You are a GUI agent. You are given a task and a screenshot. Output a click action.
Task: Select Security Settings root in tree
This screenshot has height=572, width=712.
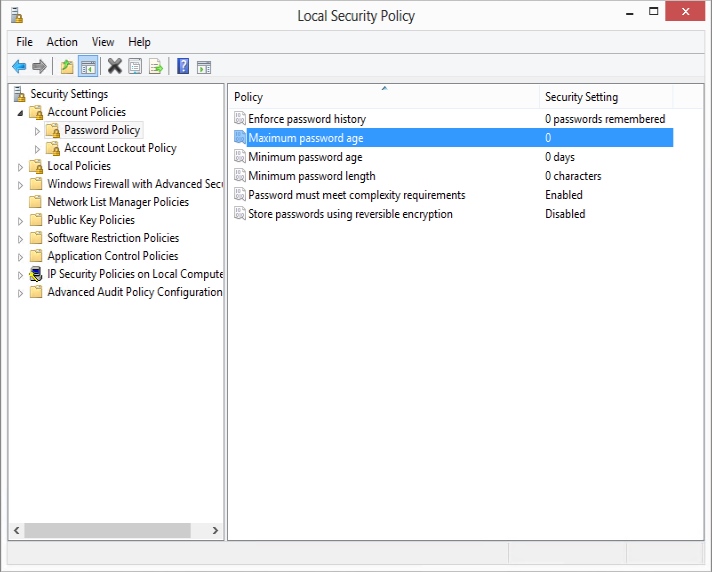(69, 94)
